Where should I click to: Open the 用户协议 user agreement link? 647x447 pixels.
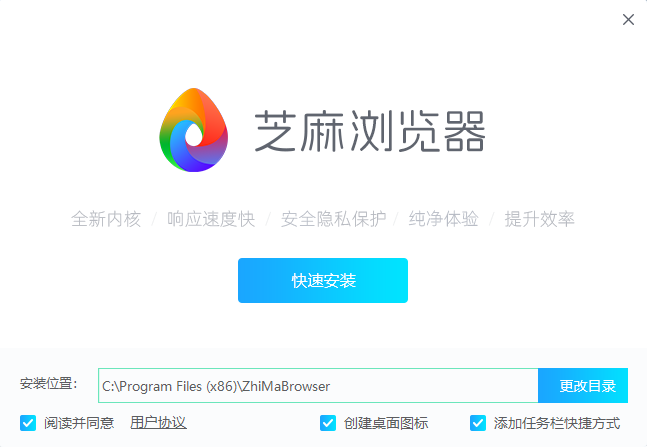pos(158,423)
